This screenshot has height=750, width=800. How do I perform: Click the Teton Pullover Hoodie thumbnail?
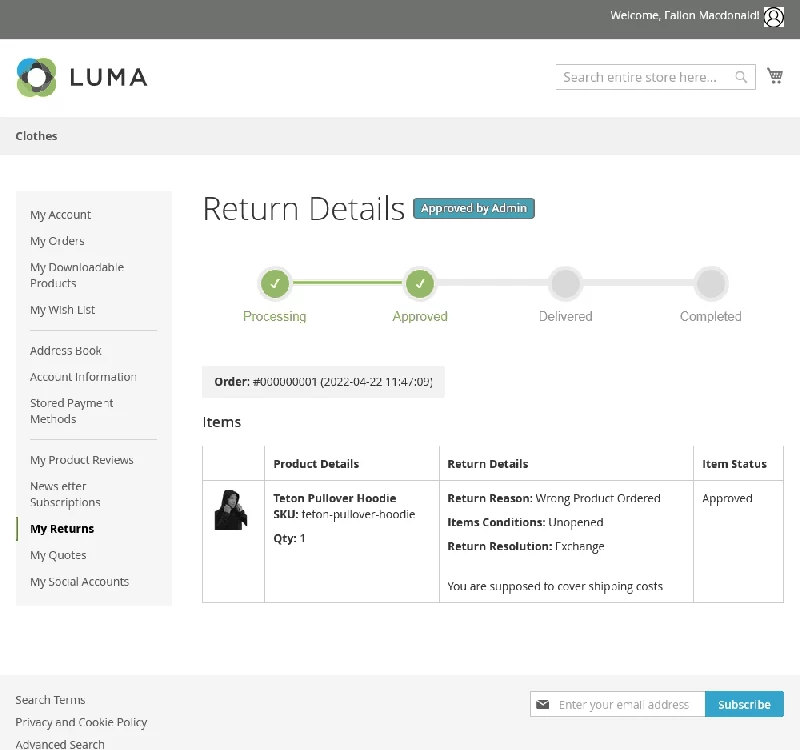[x=231, y=510]
